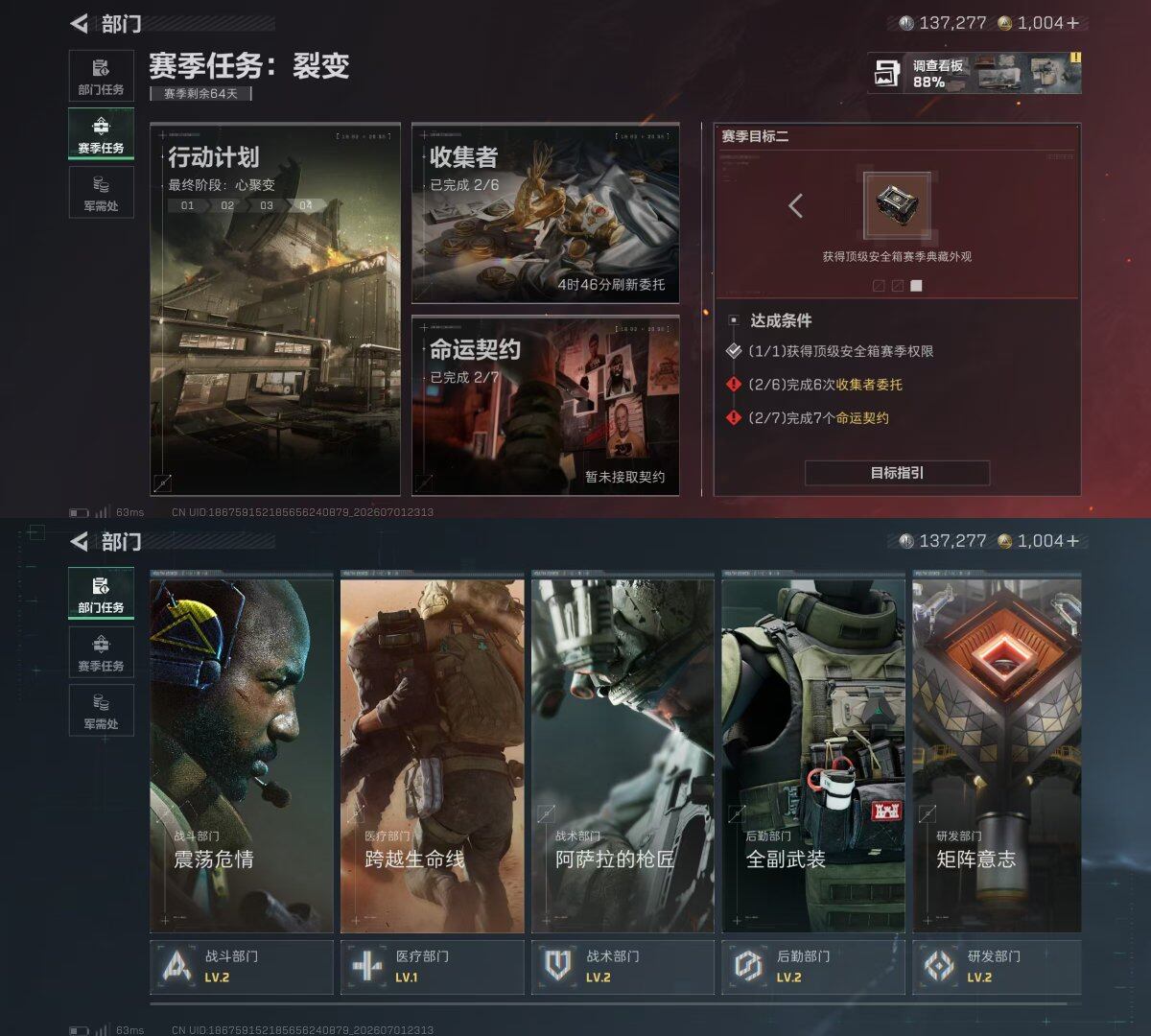Click silver coin icon on department cards screen

[x=906, y=541]
